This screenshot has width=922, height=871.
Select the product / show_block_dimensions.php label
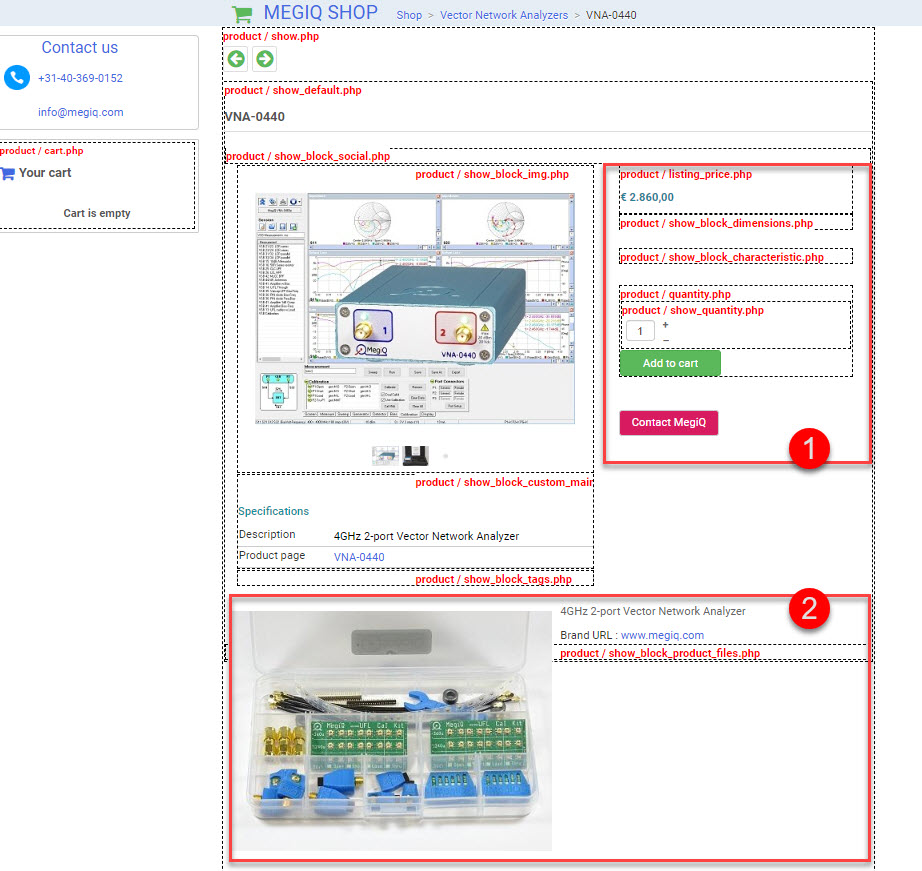tap(717, 223)
